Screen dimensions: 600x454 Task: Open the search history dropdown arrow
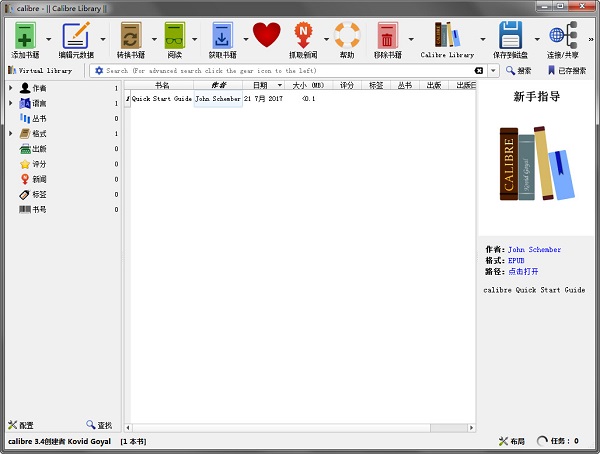[x=494, y=71]
